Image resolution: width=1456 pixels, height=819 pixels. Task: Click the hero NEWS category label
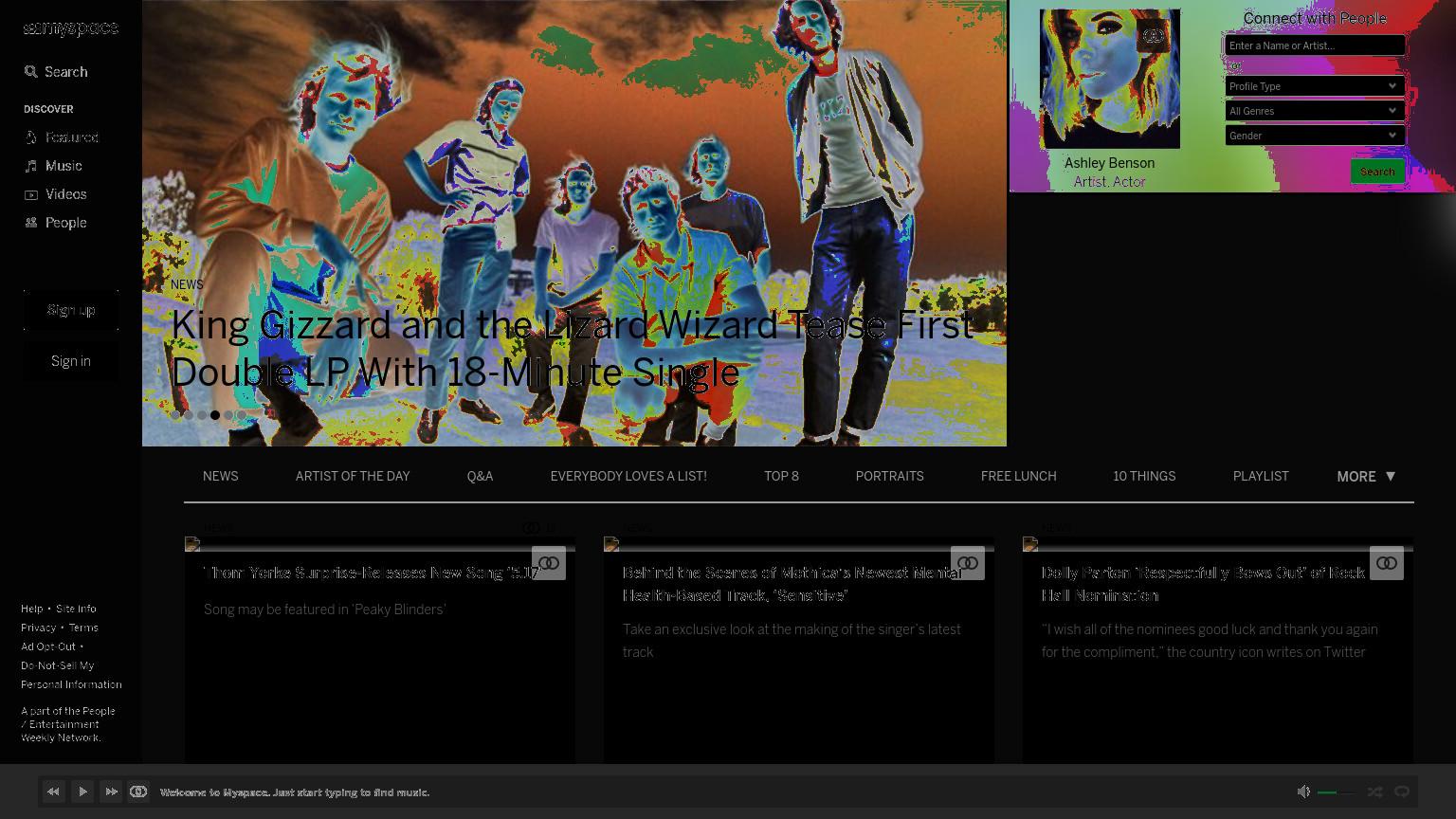[187, 284]
